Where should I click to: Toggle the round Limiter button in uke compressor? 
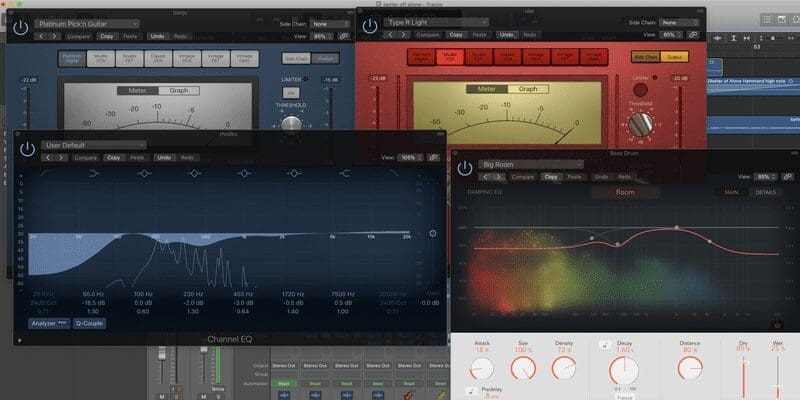pos(640,90)
